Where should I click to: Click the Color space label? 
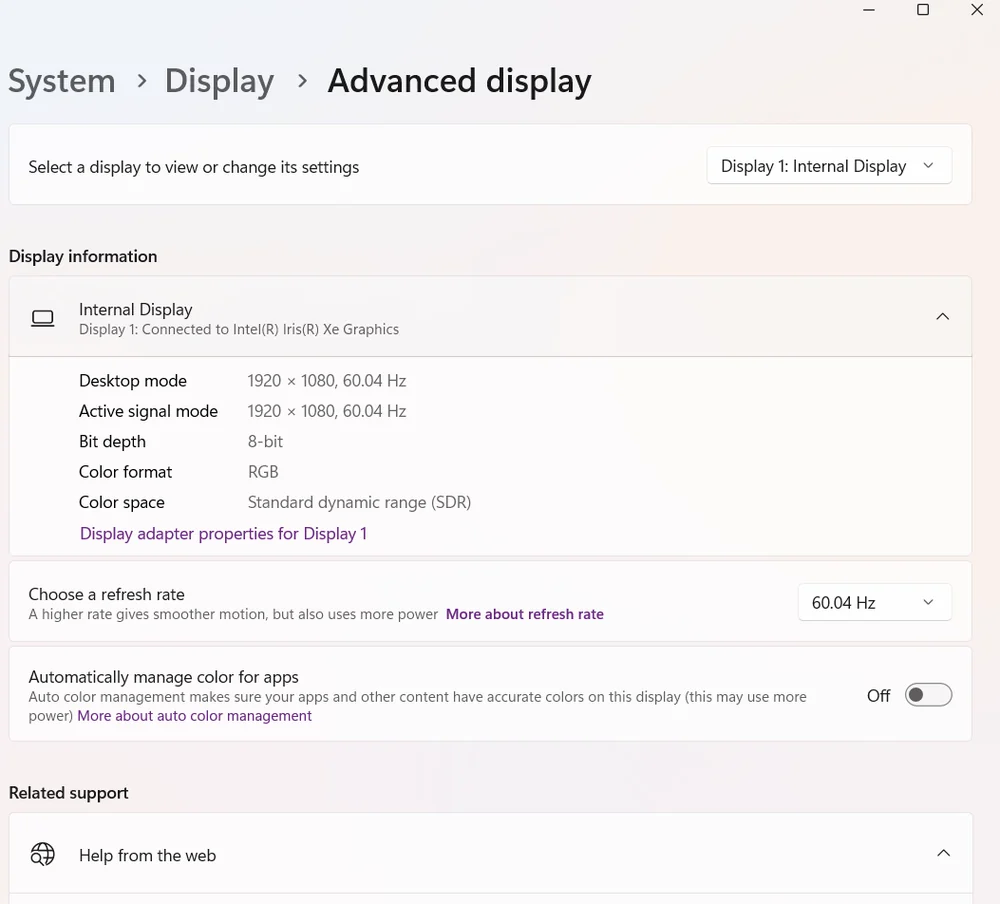122,503
